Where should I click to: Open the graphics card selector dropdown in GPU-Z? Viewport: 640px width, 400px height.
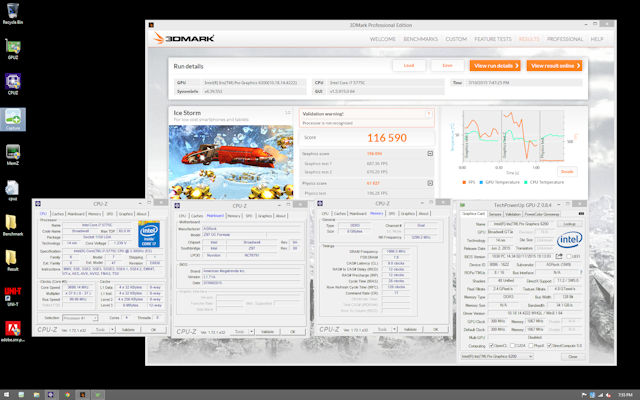[497, 356]
